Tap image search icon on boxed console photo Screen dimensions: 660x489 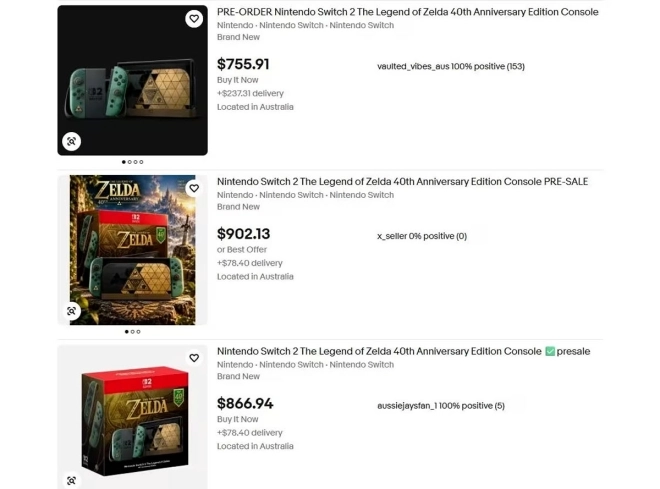tap(72, 480)
